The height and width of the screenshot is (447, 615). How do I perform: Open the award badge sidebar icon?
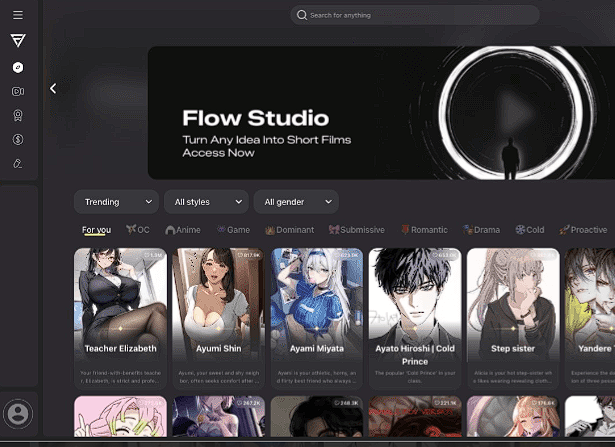(x=18, y=115)
